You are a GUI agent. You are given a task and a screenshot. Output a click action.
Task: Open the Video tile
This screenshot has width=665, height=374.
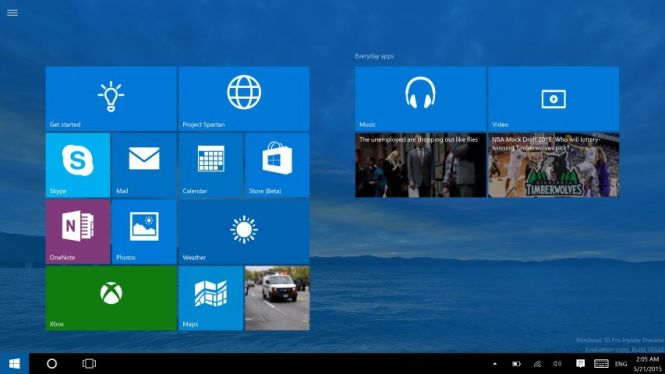point(553,98)
